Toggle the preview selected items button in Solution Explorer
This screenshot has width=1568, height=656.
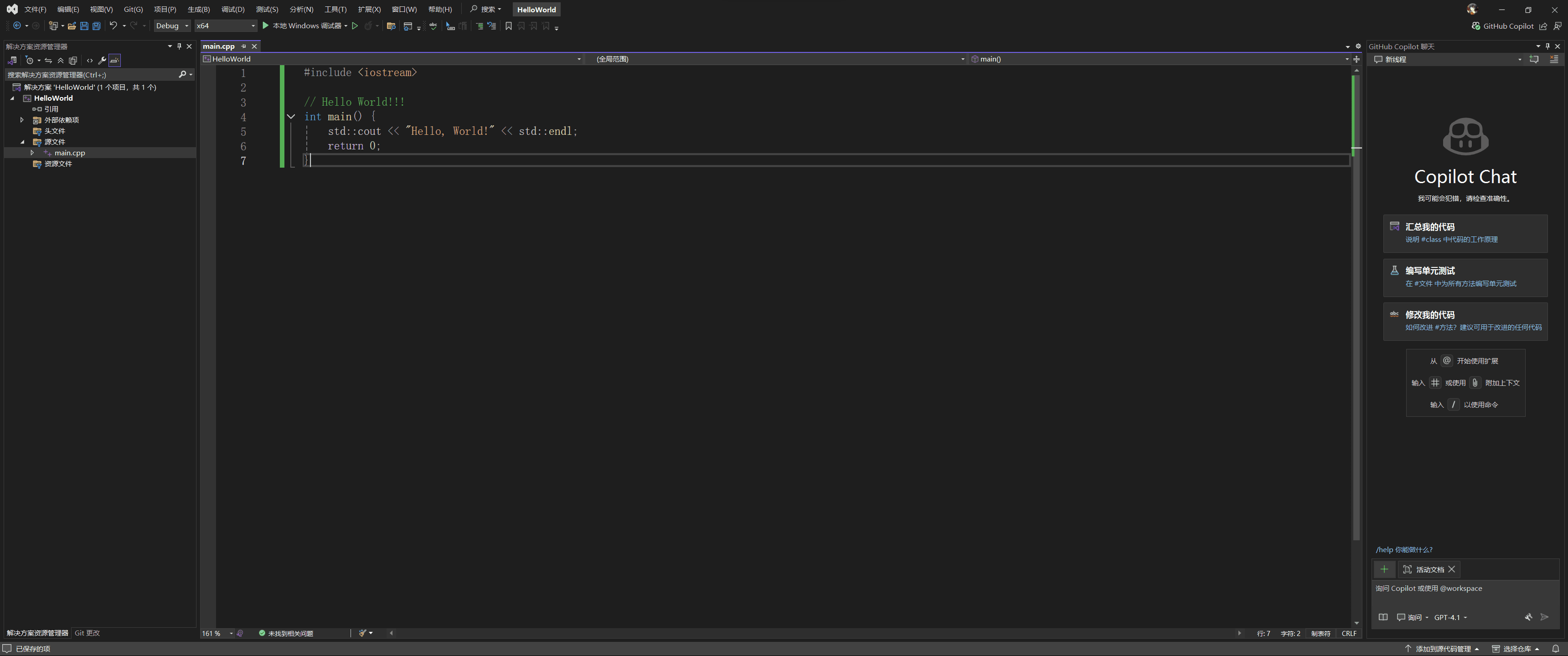click(114, 60)
